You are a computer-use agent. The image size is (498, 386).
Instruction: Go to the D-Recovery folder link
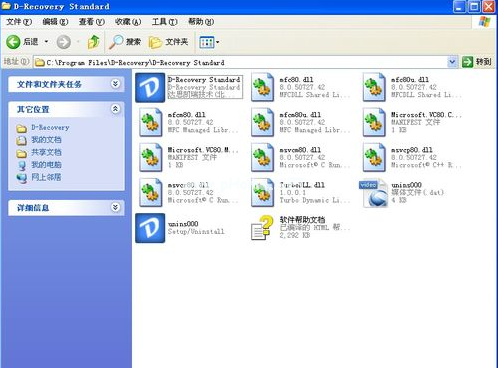coord(50,128)
